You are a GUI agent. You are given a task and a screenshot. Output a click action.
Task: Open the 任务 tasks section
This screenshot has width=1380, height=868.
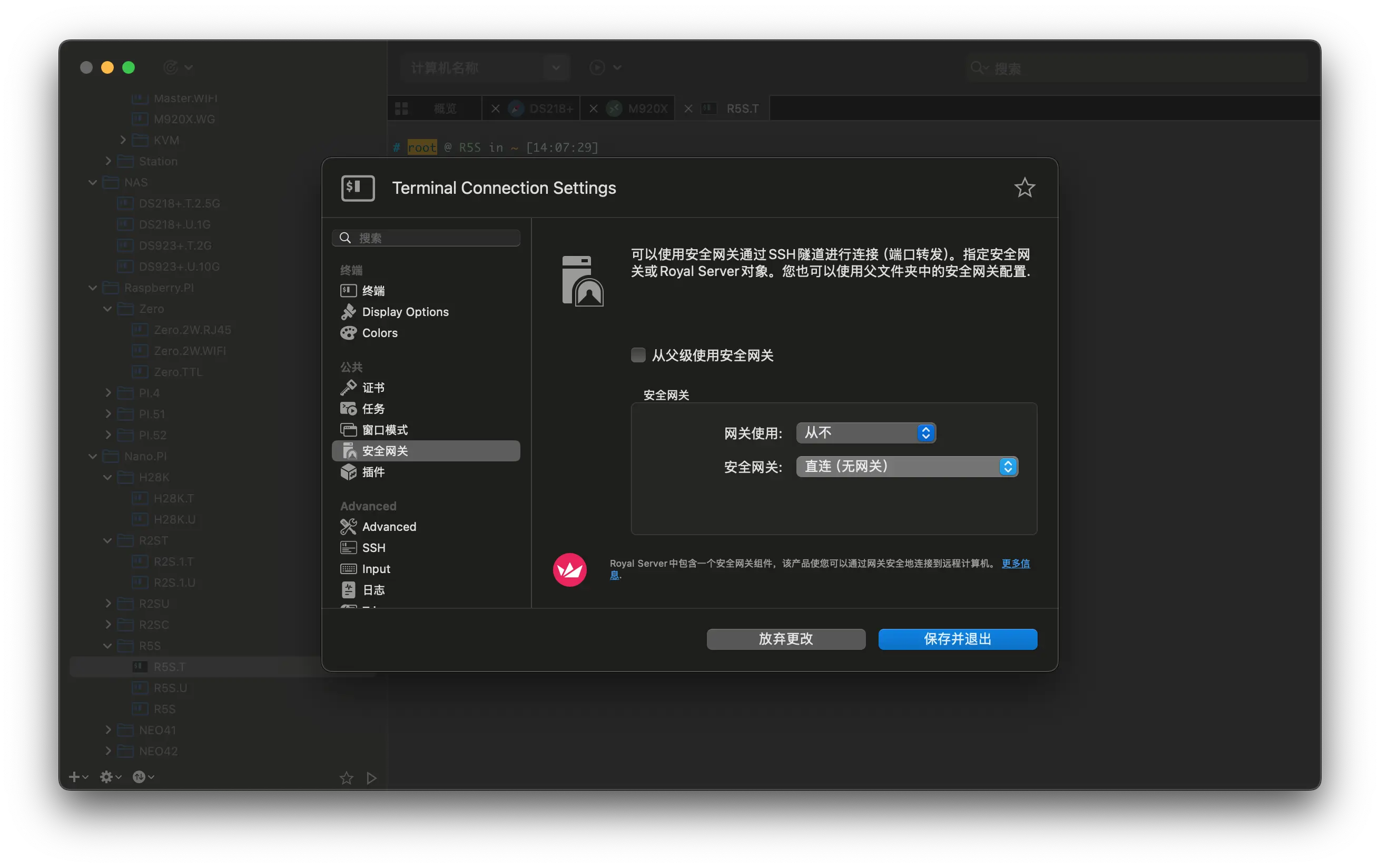click(x=372, y=409)
